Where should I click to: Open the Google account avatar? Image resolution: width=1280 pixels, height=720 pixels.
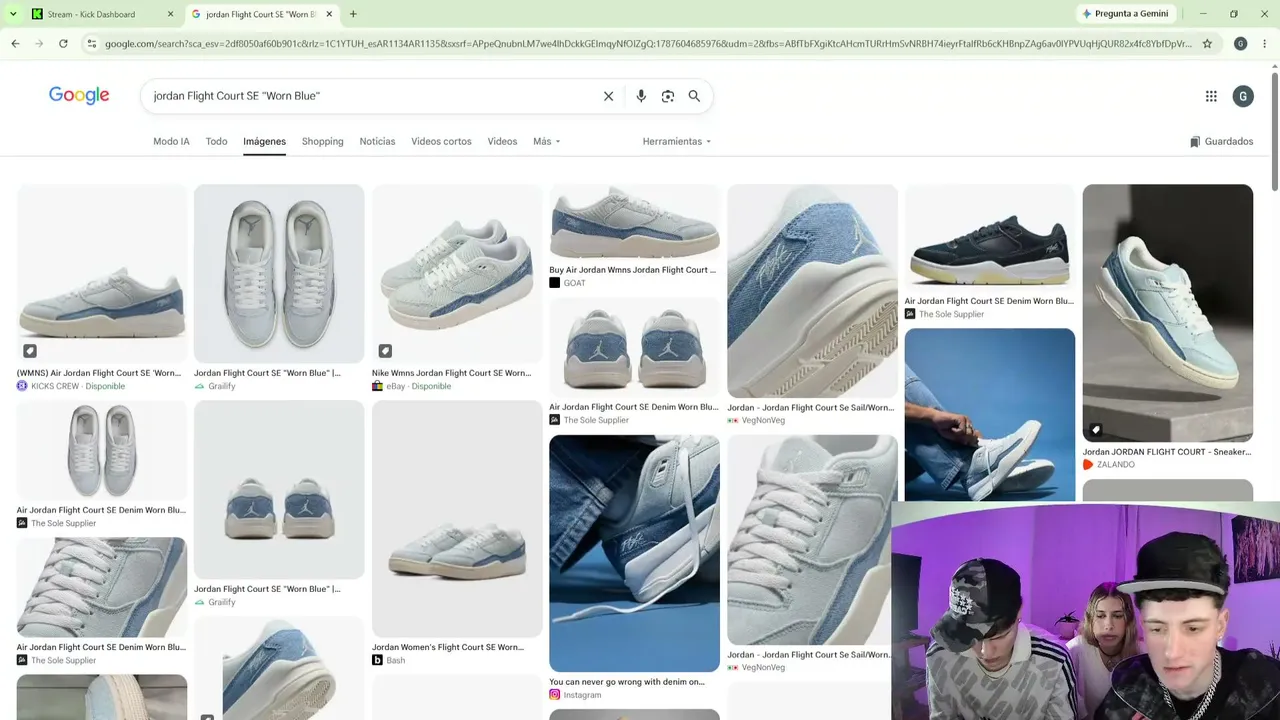[x=1243, y=96]
